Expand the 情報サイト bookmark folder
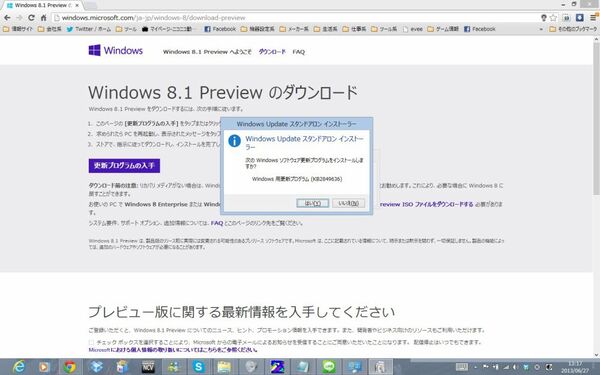The image size is (600, 375). tap(18, 29)
